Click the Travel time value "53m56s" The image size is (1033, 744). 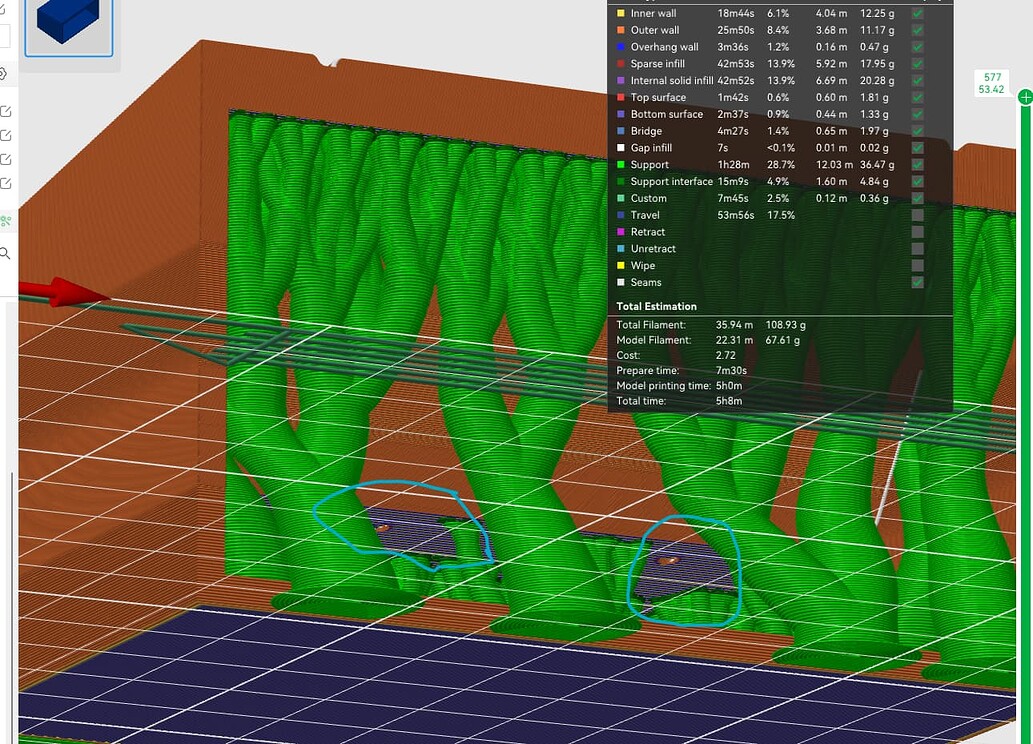[735, 215]
